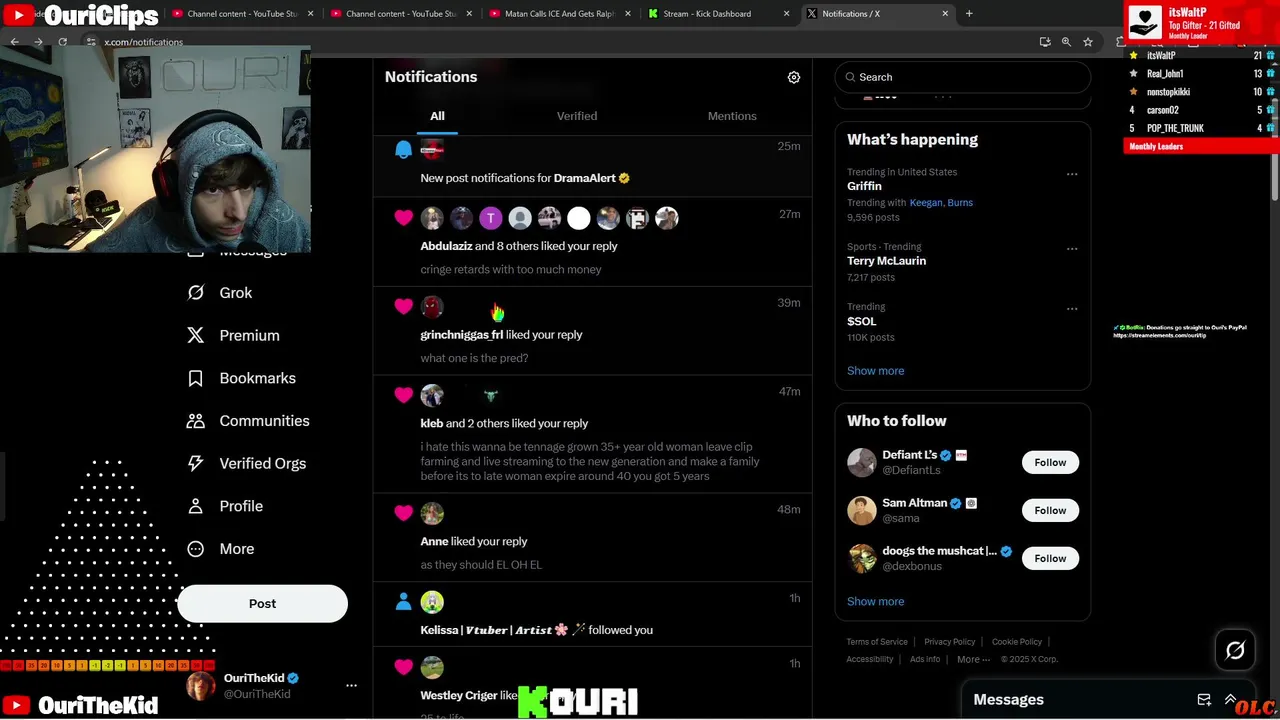Viewport: 1280px width, 720px height.
Task: Open more options for Griffin trend
Action: click(1072, 174)
